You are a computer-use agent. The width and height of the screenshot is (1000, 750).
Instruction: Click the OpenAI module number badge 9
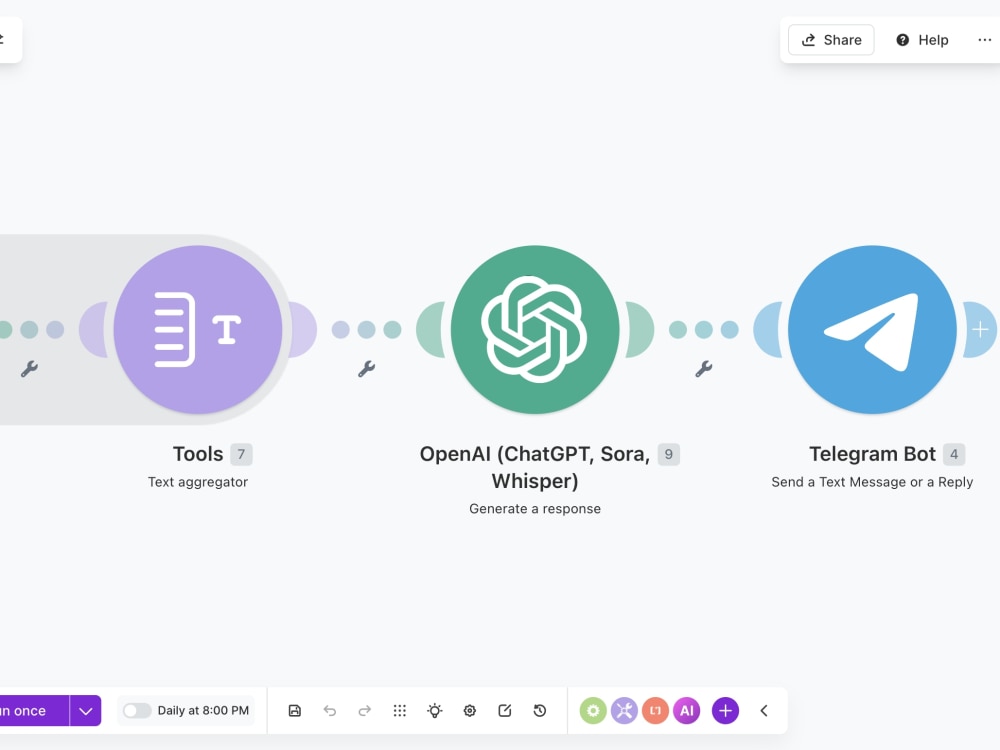pyautogui.click(x=668, y=454)
